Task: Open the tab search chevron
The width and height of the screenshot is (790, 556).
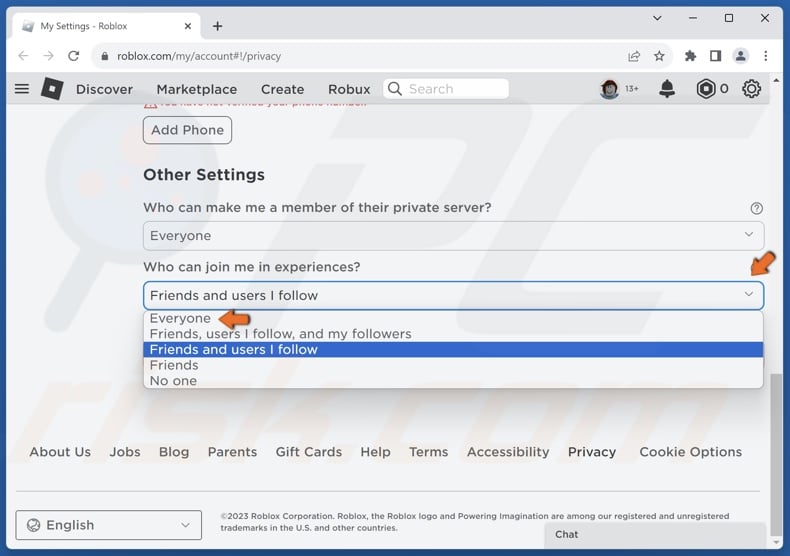Action: coord(657,18)
